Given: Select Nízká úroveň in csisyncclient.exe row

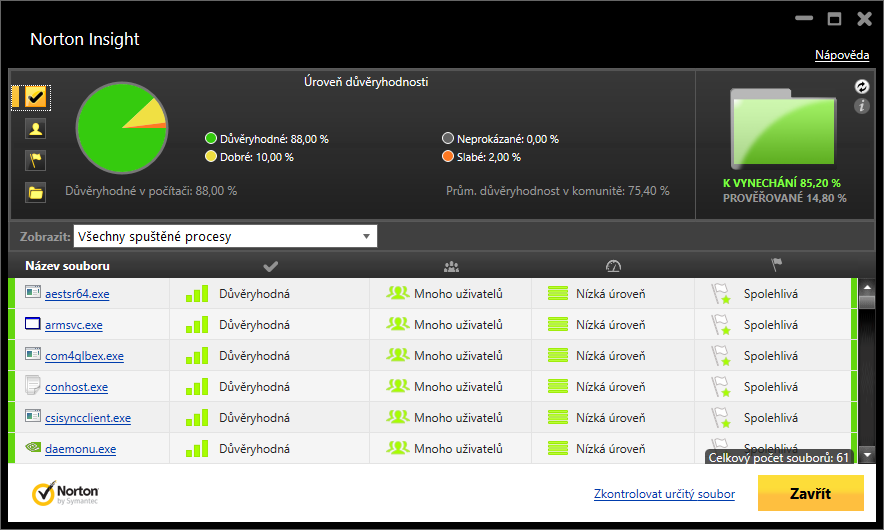Looking at the screenshot, I should click(611, 418).
